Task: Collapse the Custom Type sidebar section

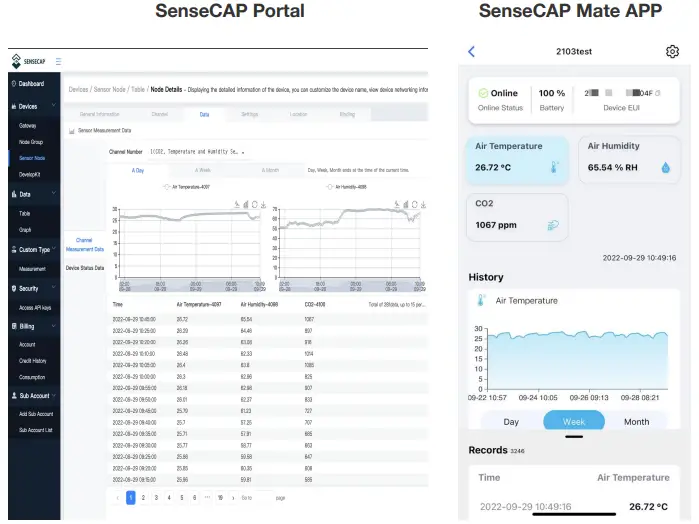Action: click(x=53, y=248)
